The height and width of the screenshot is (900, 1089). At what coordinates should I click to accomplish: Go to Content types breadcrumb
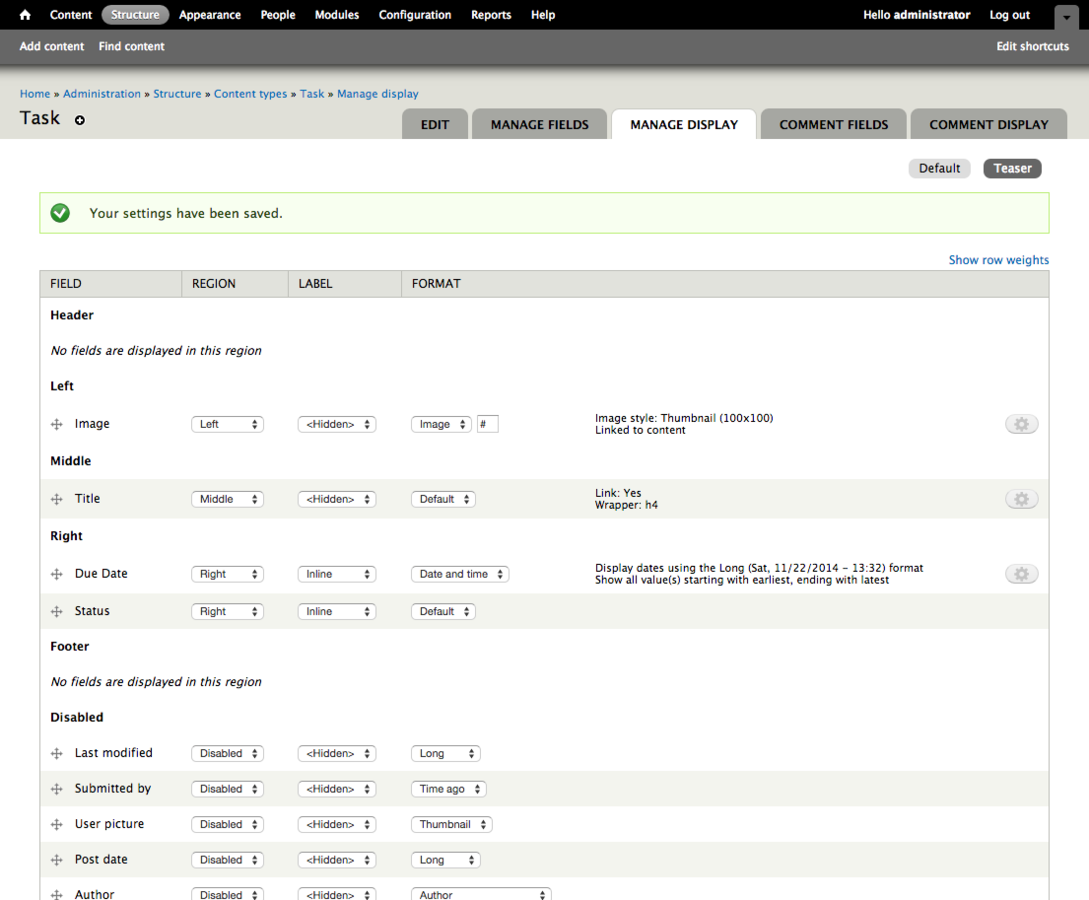250,94
